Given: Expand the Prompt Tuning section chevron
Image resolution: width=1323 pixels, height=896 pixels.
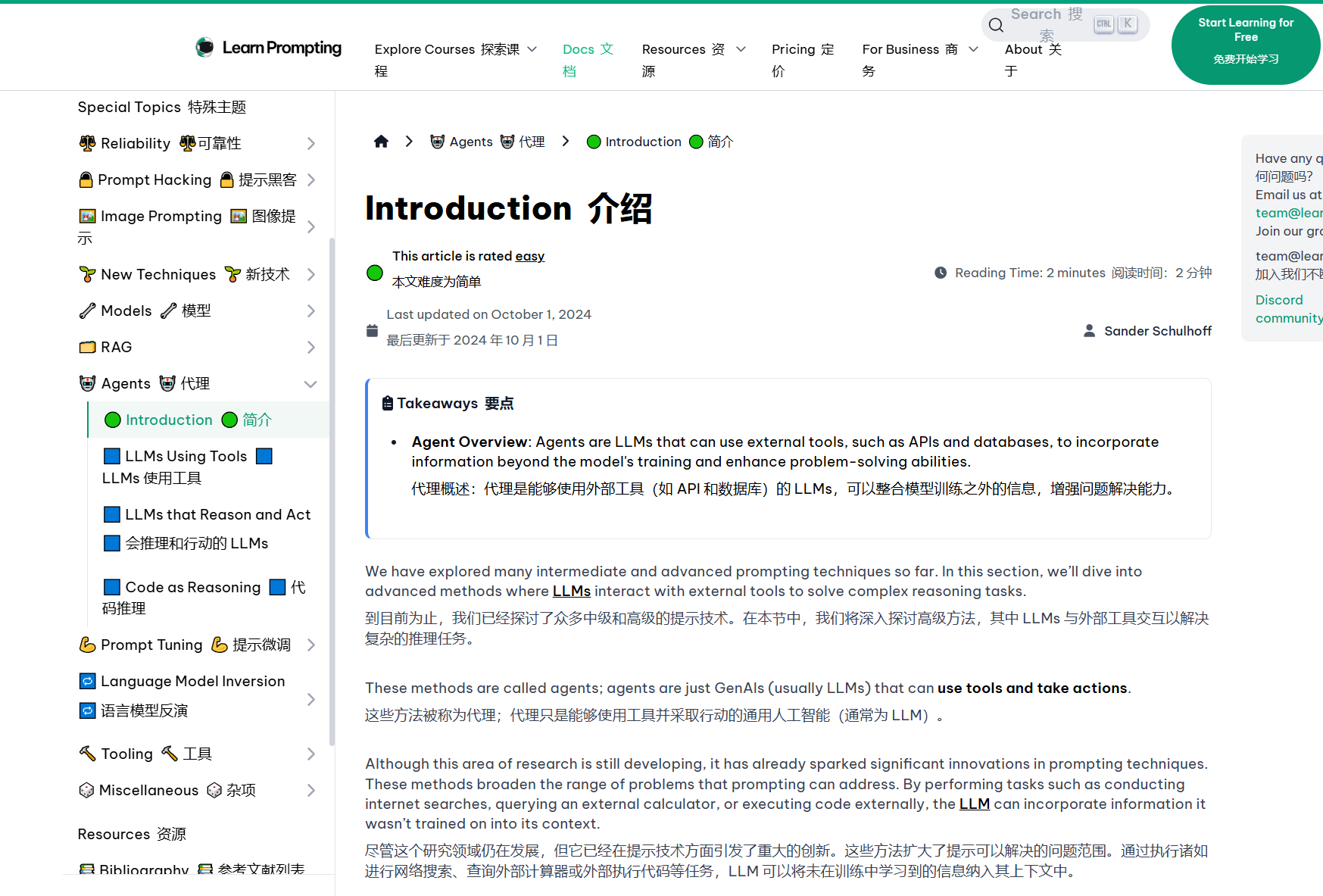Looking at the screenshot, I should click(310, 645).
